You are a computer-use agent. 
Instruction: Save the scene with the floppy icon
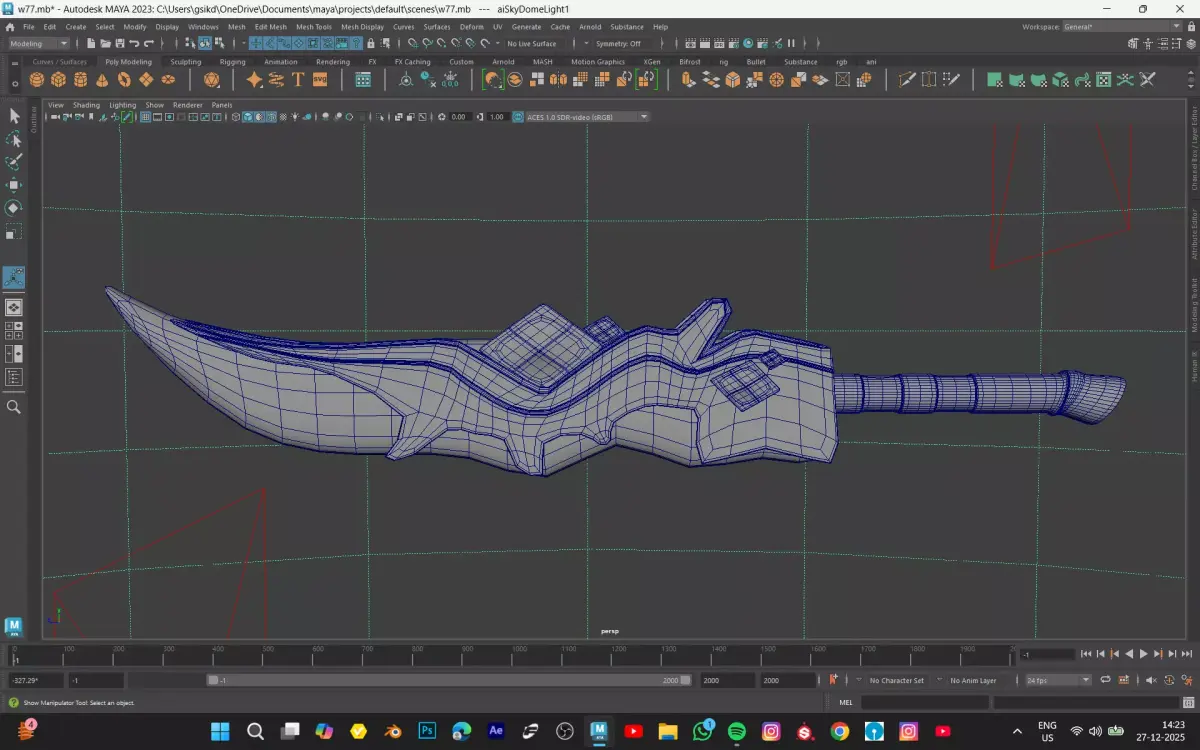pos(120,44)
